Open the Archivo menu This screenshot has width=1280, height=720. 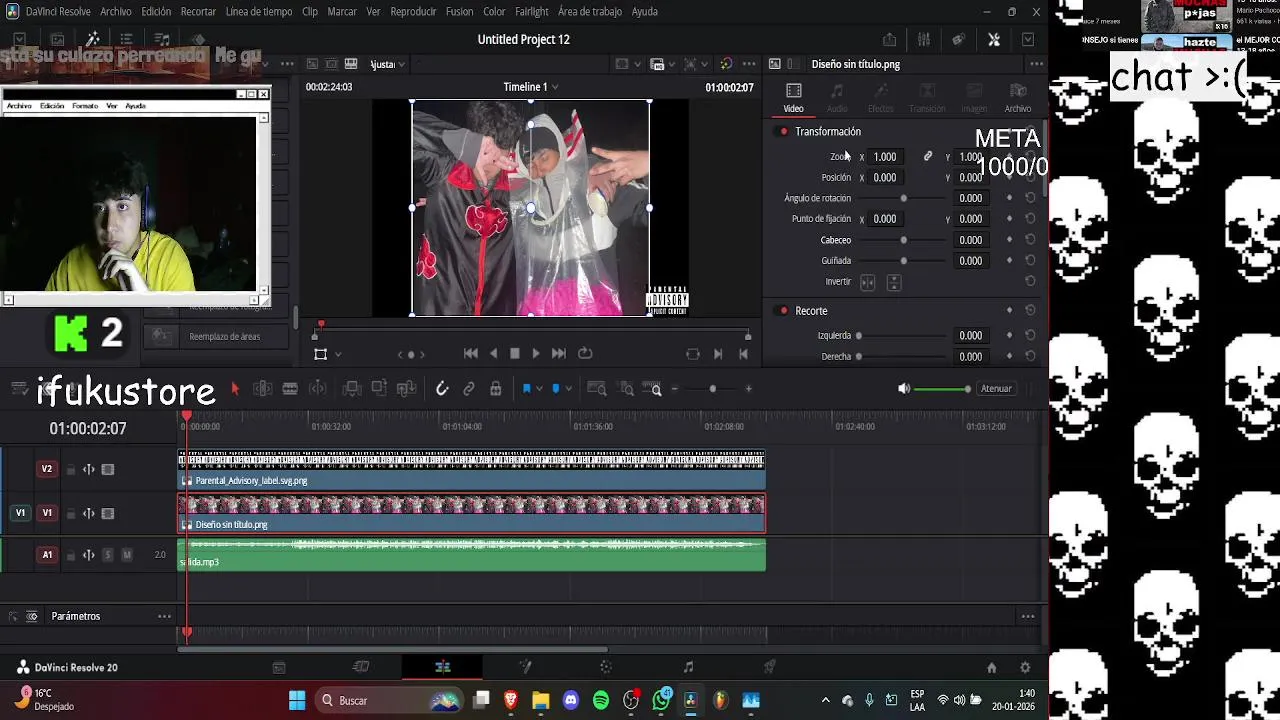(116, 12)
